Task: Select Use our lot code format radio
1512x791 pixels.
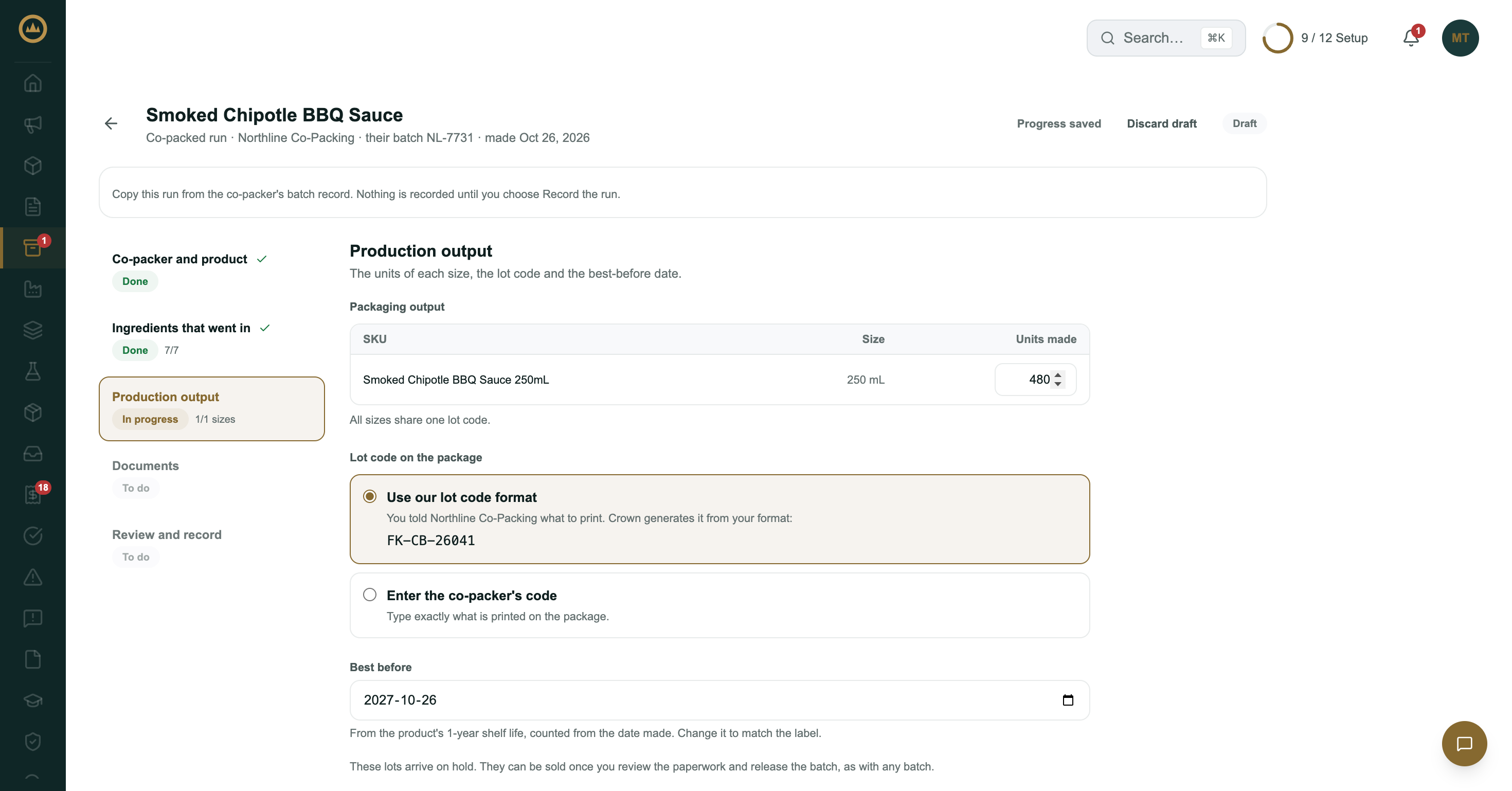Action: point(370,496)
